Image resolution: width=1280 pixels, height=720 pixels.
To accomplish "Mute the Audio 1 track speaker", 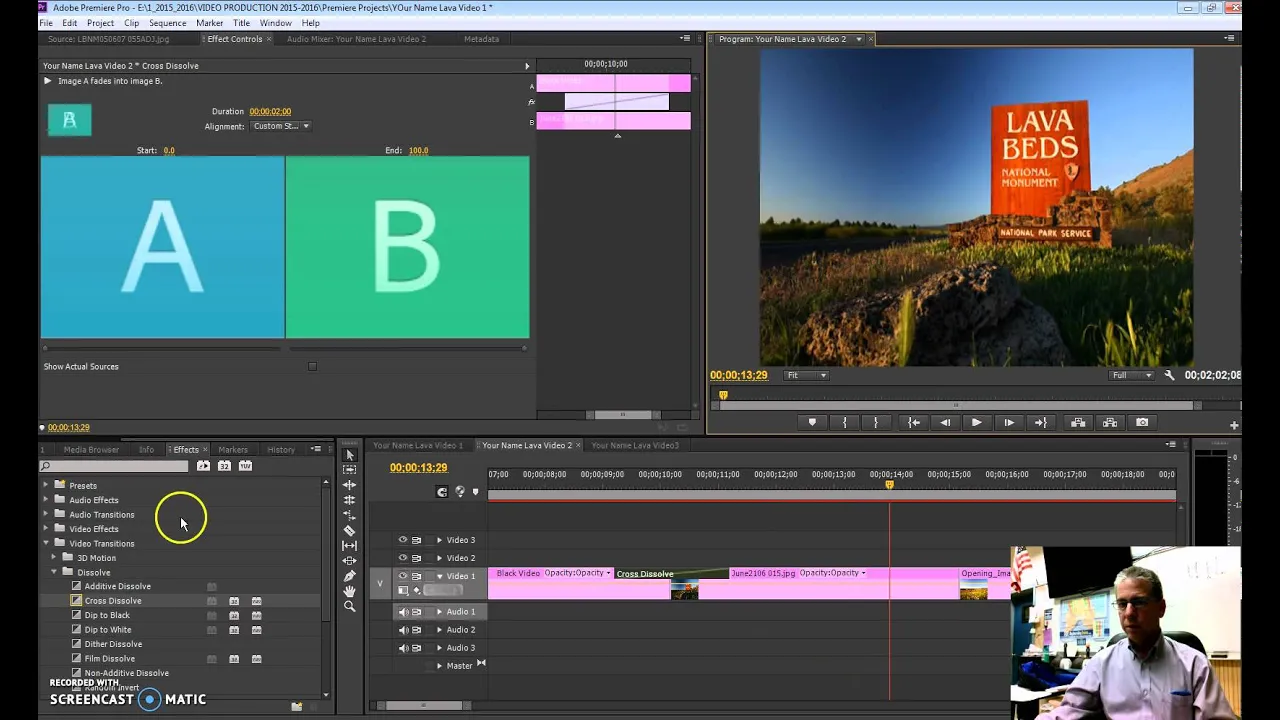I will pos(403,612).
